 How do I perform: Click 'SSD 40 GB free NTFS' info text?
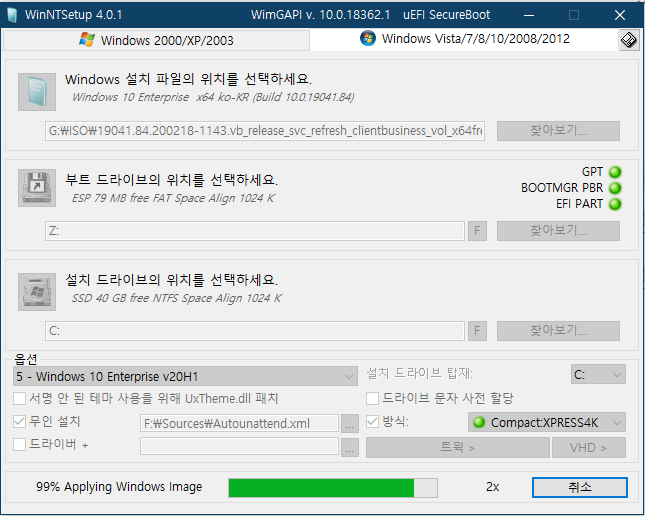click(176, 298)
